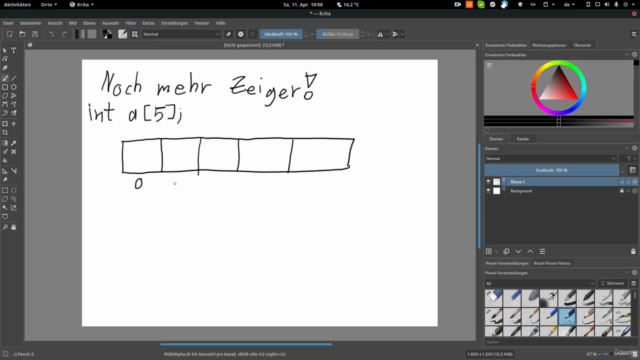Screen dimensions: 640x360
Task: Redo the last undone action
Action: pyautogui.click(x=64, y=34)
